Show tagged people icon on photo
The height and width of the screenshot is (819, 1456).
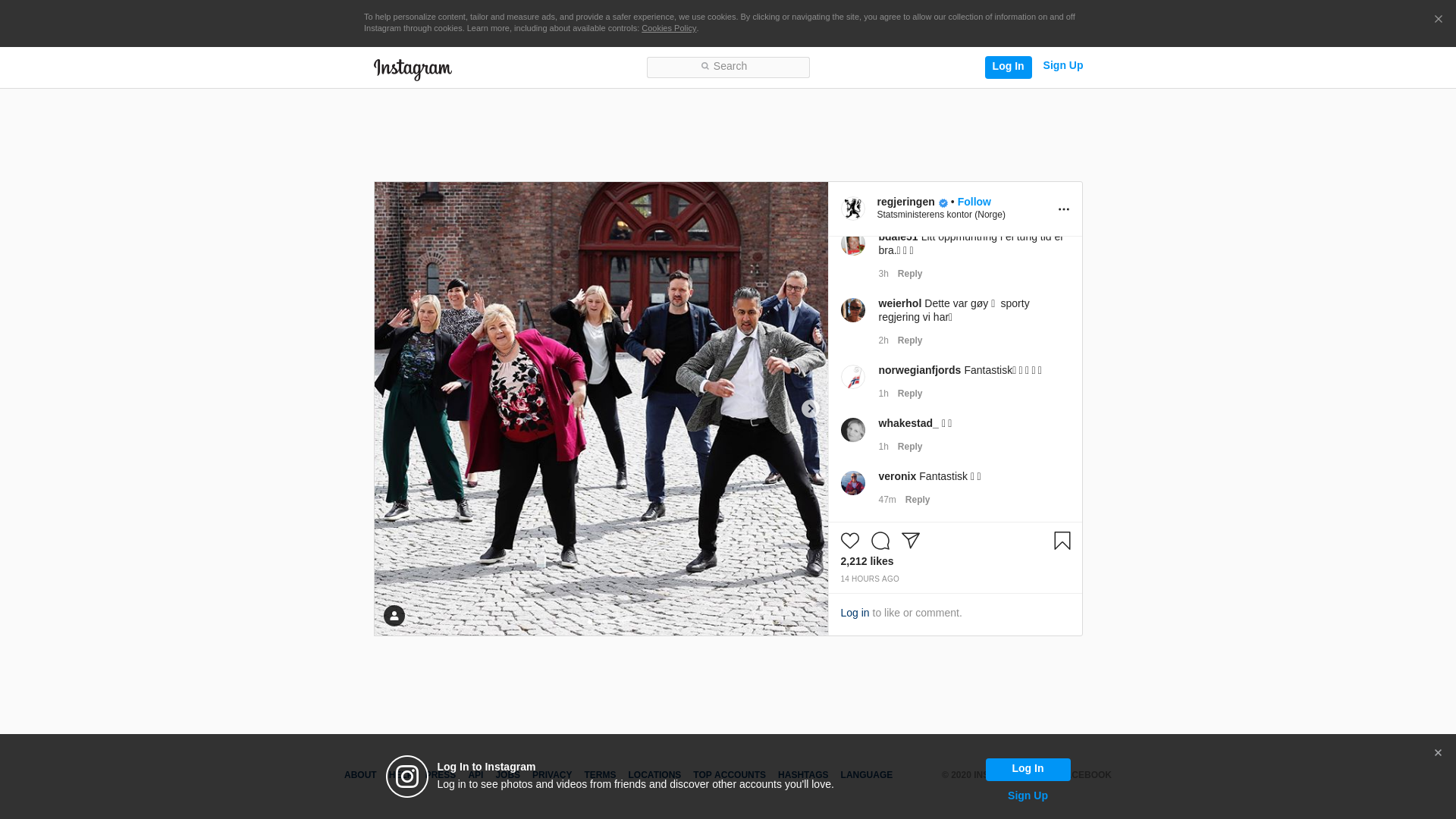click(x=394, y=616)
